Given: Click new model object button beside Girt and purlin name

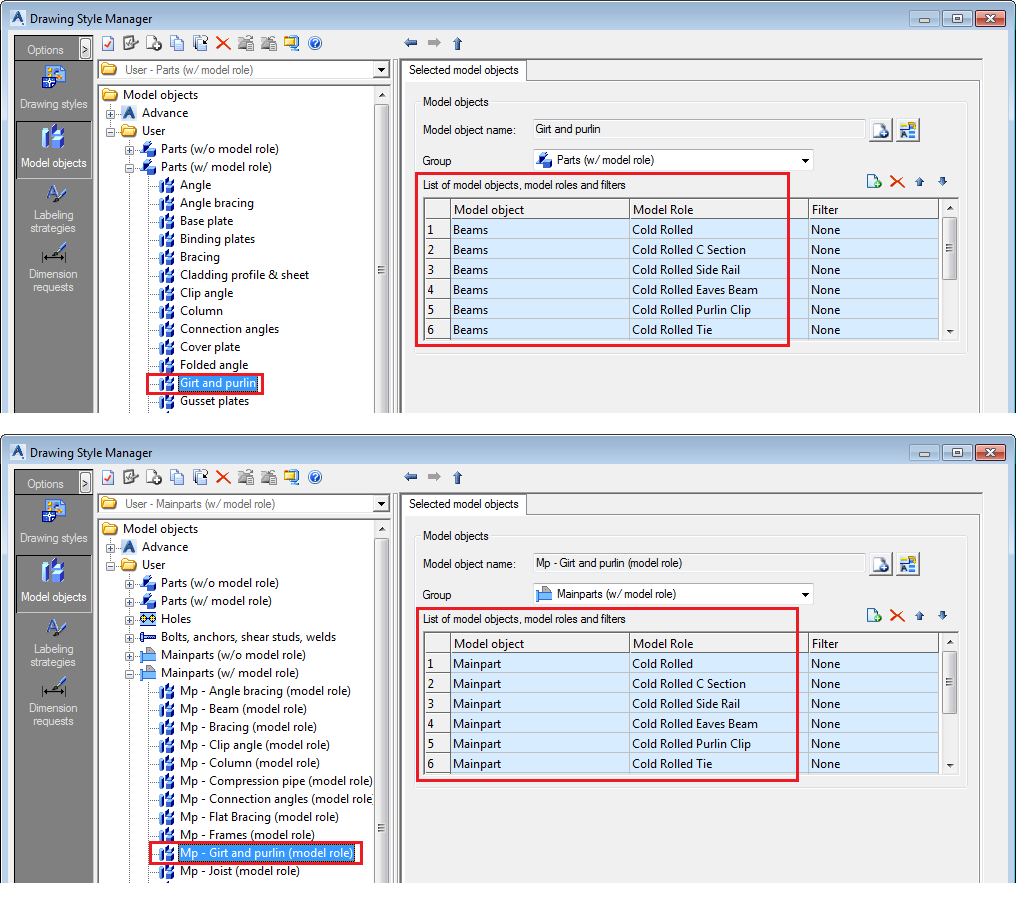Looking at the screenshot, I should pyautogui.click(x=881, y=130).
